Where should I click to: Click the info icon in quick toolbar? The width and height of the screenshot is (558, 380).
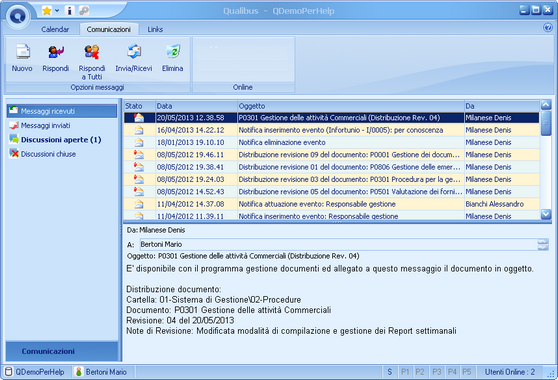pyautogui.click(x=70, y=11)
